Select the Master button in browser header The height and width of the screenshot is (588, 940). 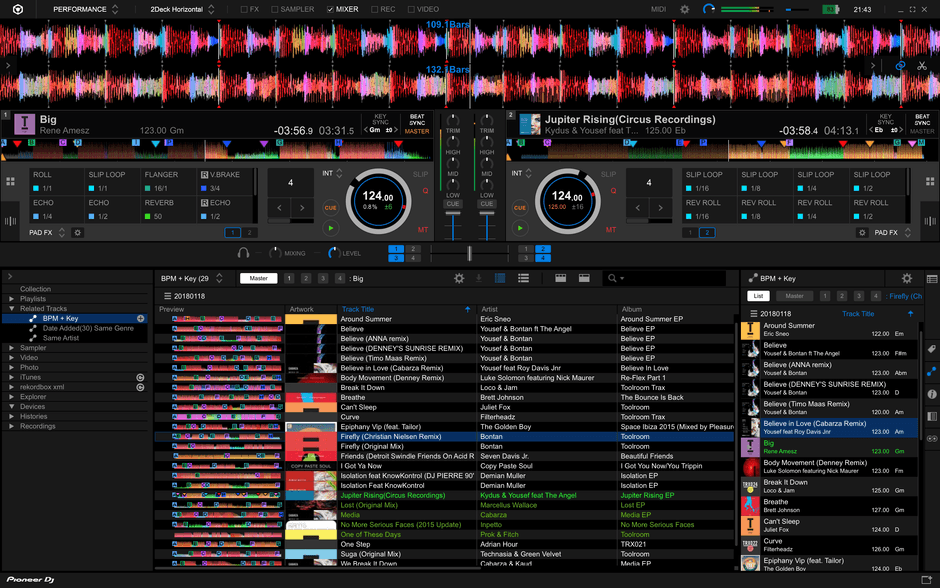click(258, 278)
